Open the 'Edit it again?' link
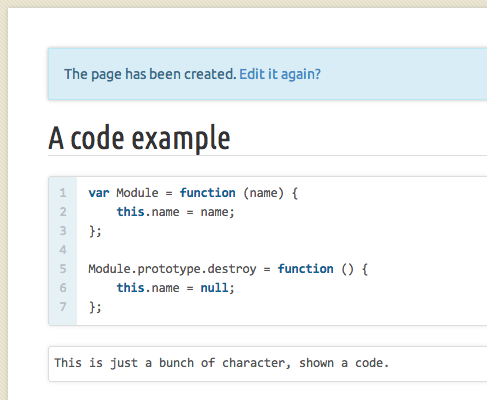 point(280,74)
